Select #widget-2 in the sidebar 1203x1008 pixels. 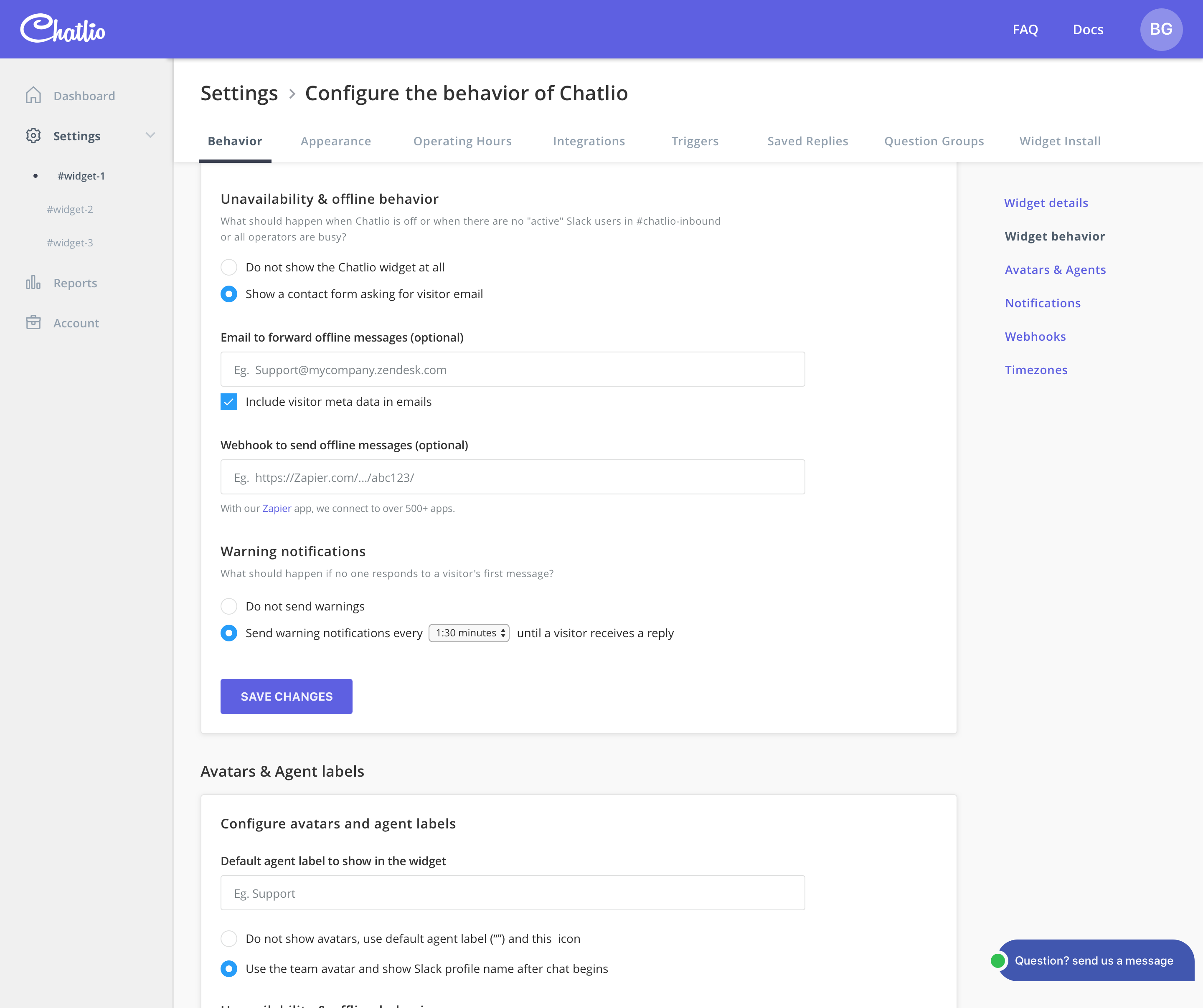(x=70, y=209)
